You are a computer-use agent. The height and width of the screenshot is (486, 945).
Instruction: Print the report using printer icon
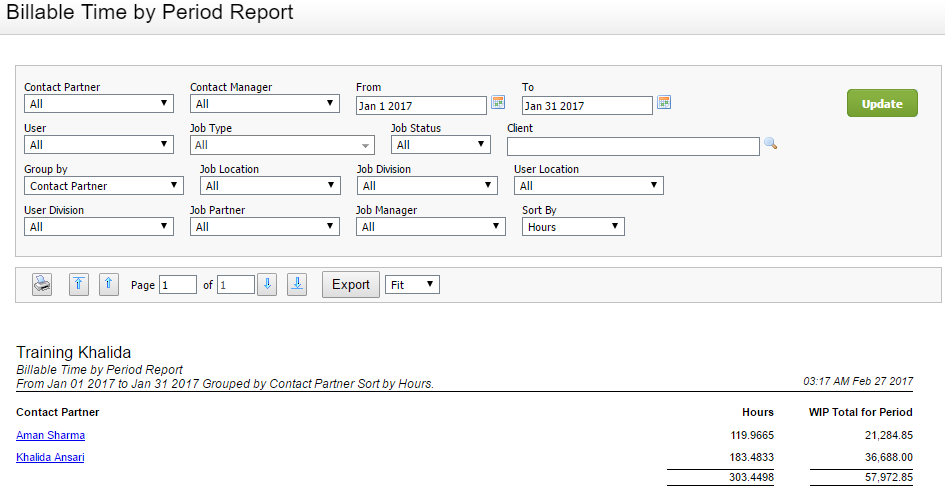click(42, 284)
